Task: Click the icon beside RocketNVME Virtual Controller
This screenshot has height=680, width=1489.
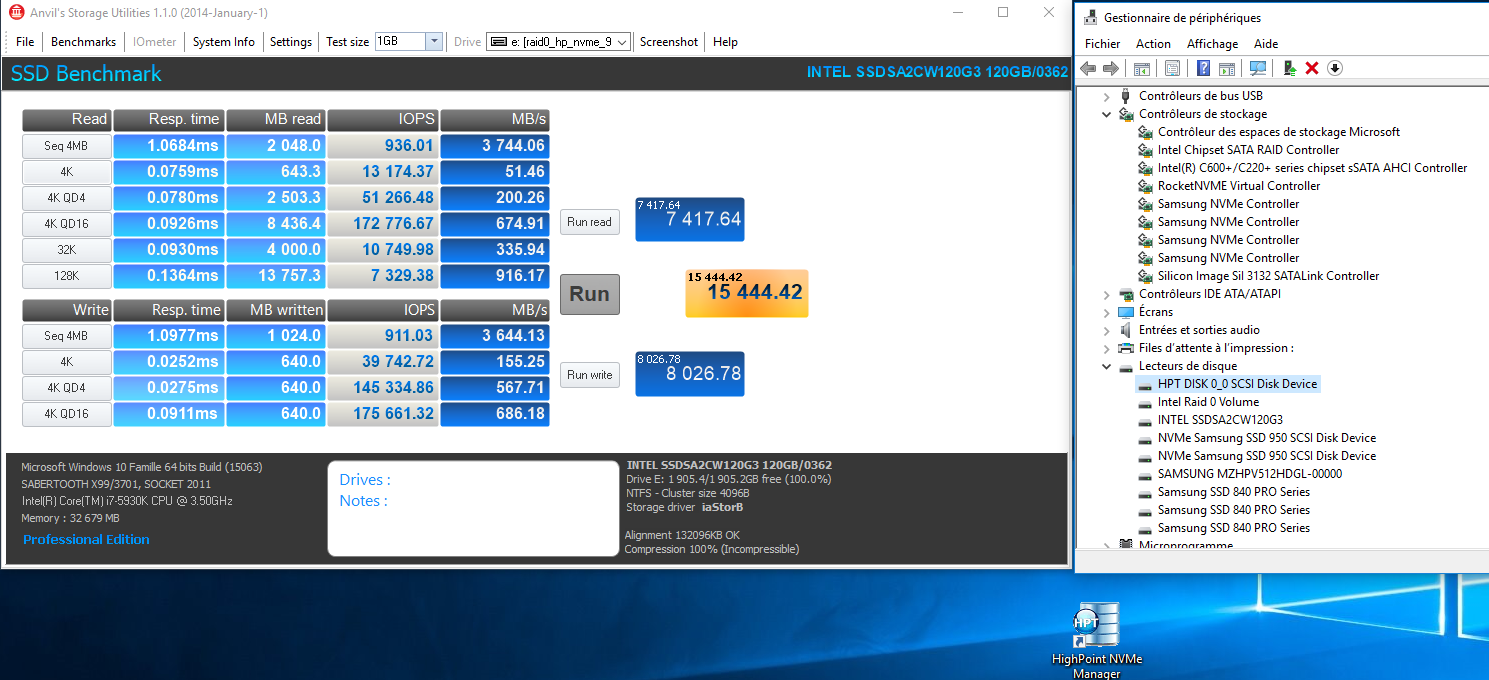Action: (x=1146, y=186)
